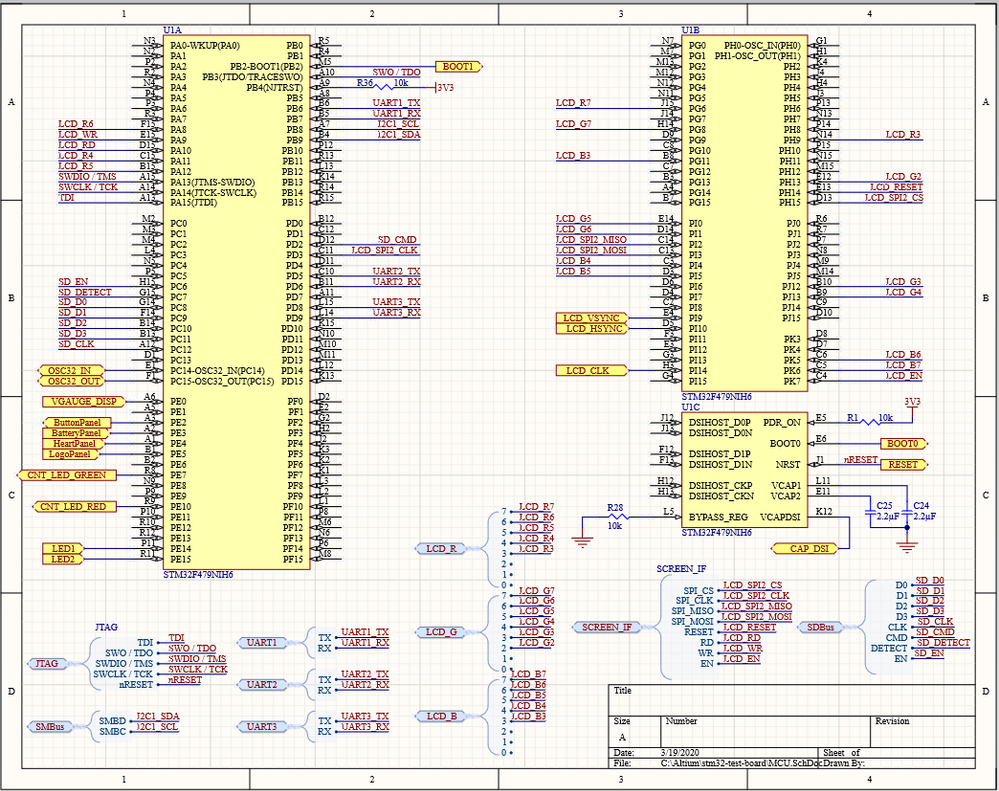Select the LogoPanel port
Viewport: 999px width, 791px height.
tap(71, 454)
